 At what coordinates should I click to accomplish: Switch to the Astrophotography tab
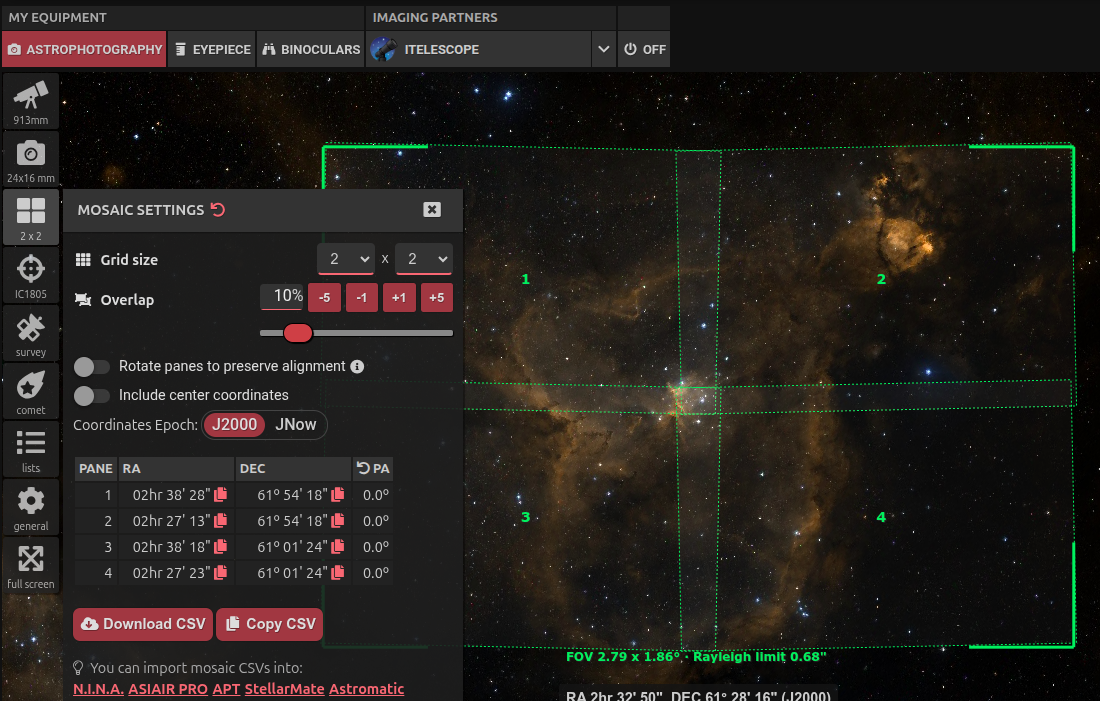84,49
